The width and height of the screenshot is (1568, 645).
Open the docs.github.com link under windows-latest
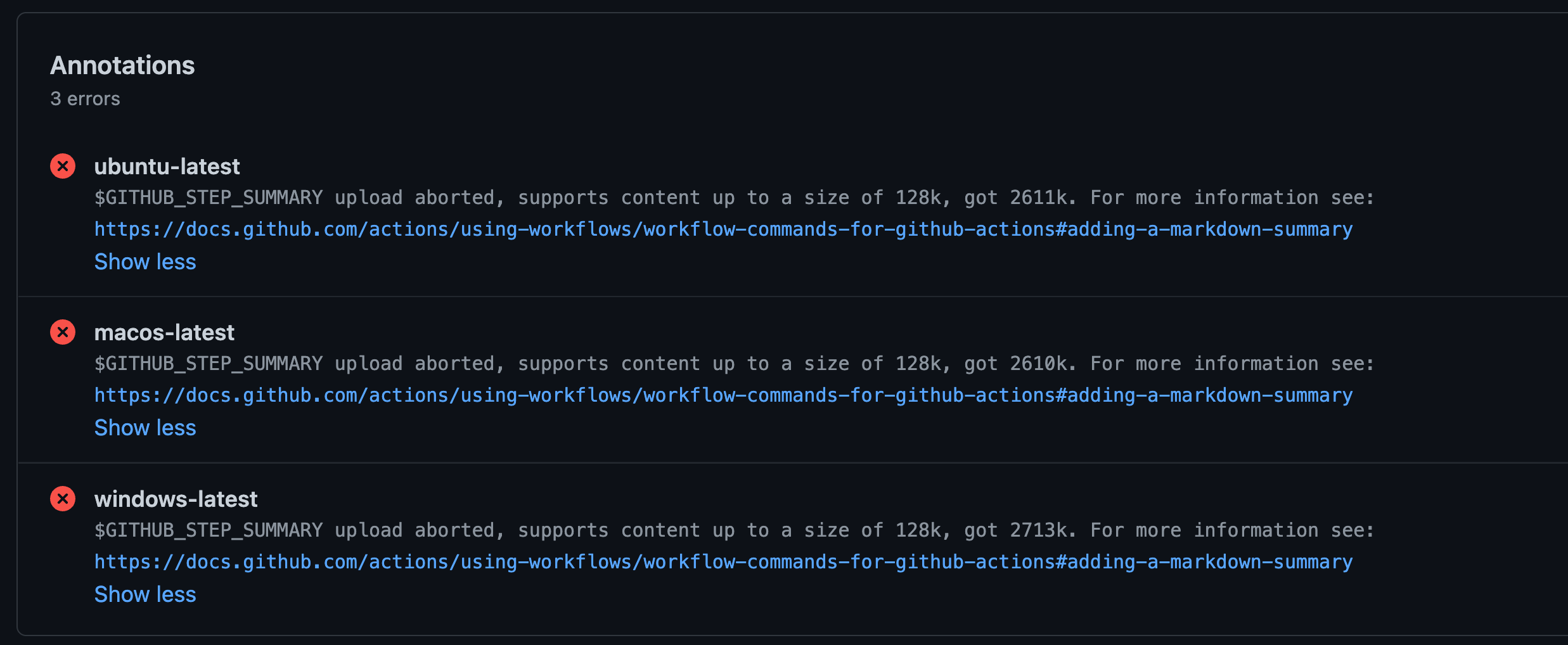click(723, 561)
